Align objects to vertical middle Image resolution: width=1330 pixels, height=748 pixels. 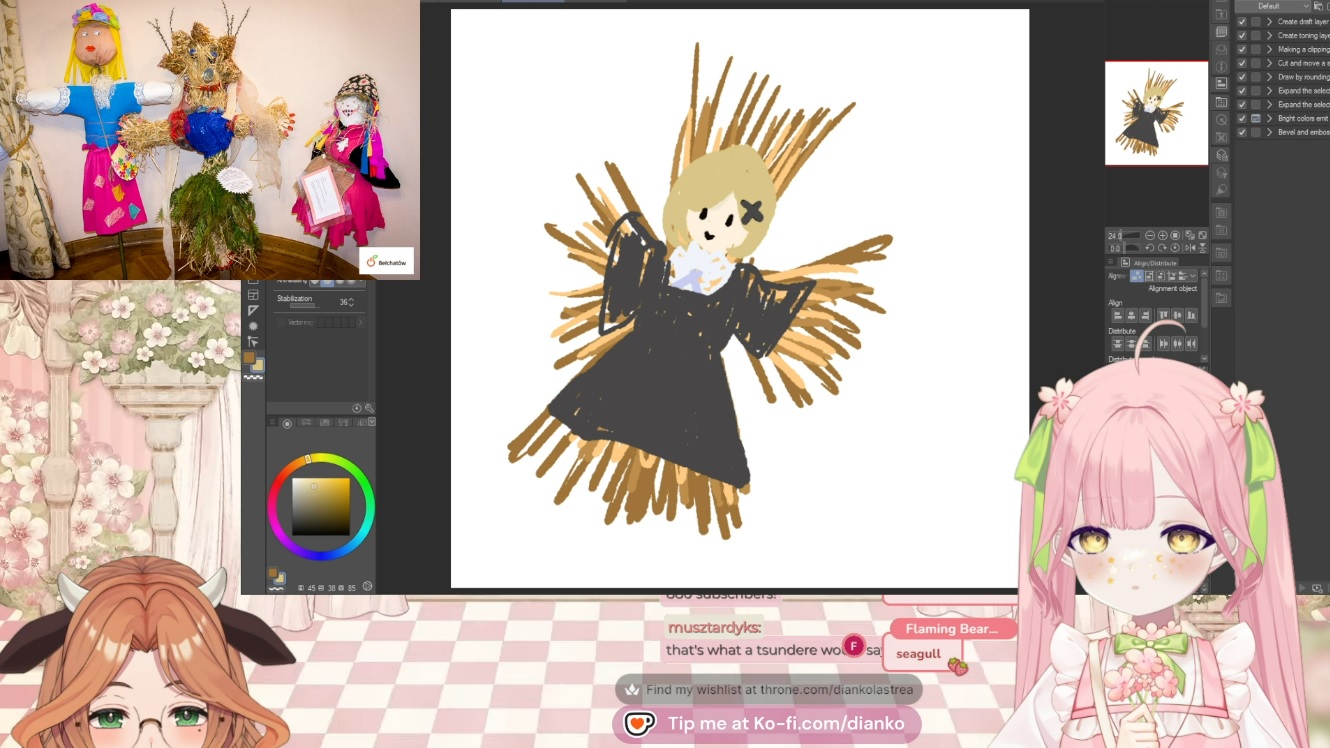(1177, 316)
